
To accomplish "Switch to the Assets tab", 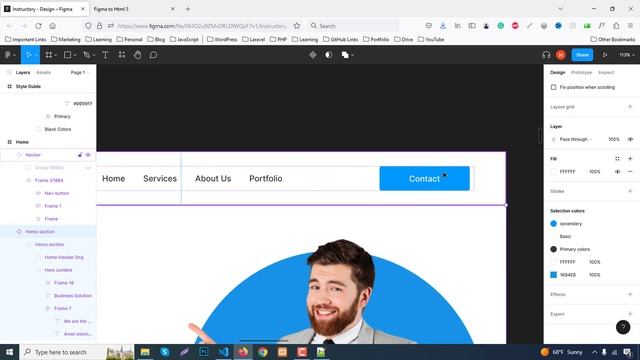I will [x=44, y=72].
